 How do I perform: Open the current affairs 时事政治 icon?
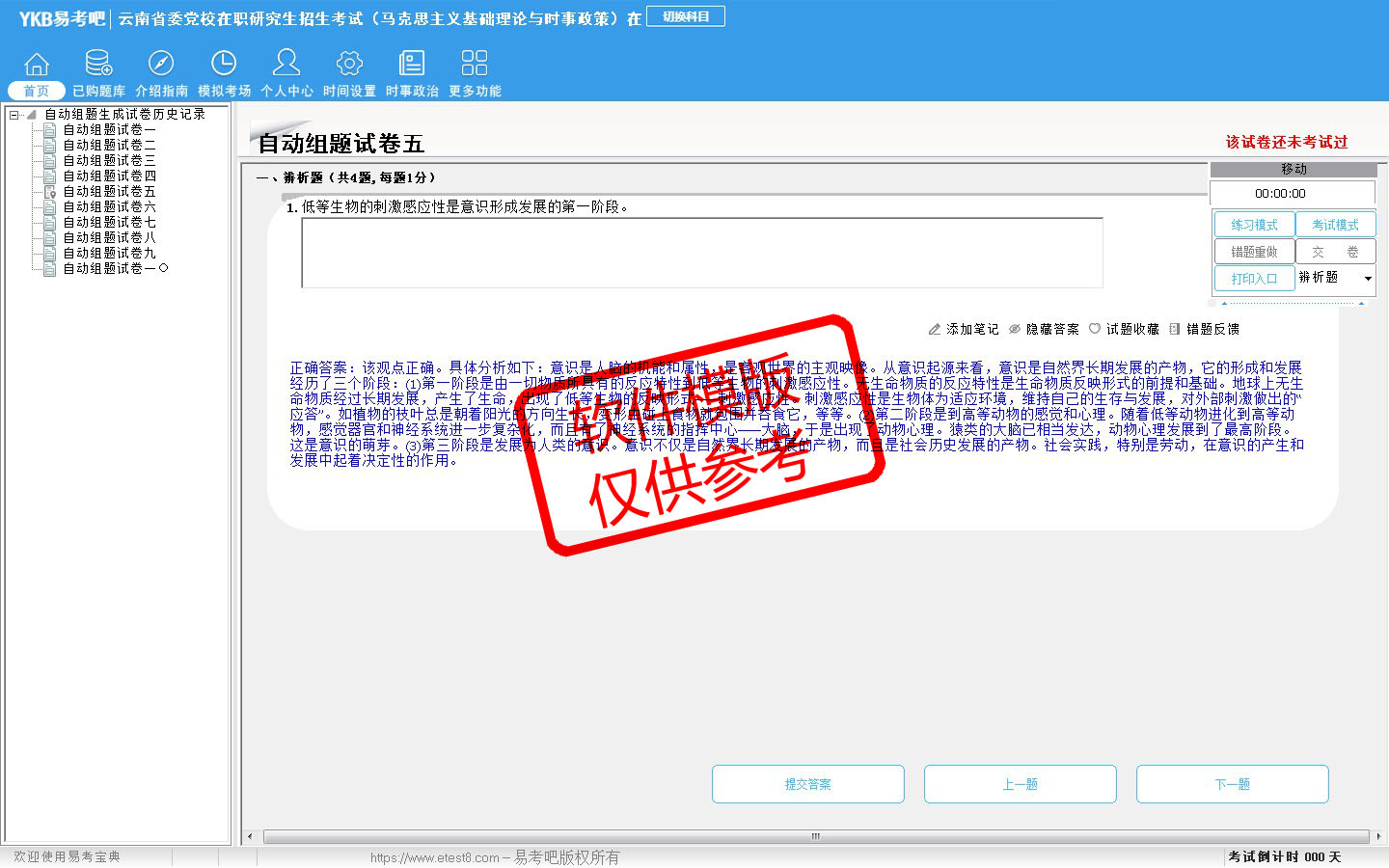pyautogui.click(x=412, y=66)
